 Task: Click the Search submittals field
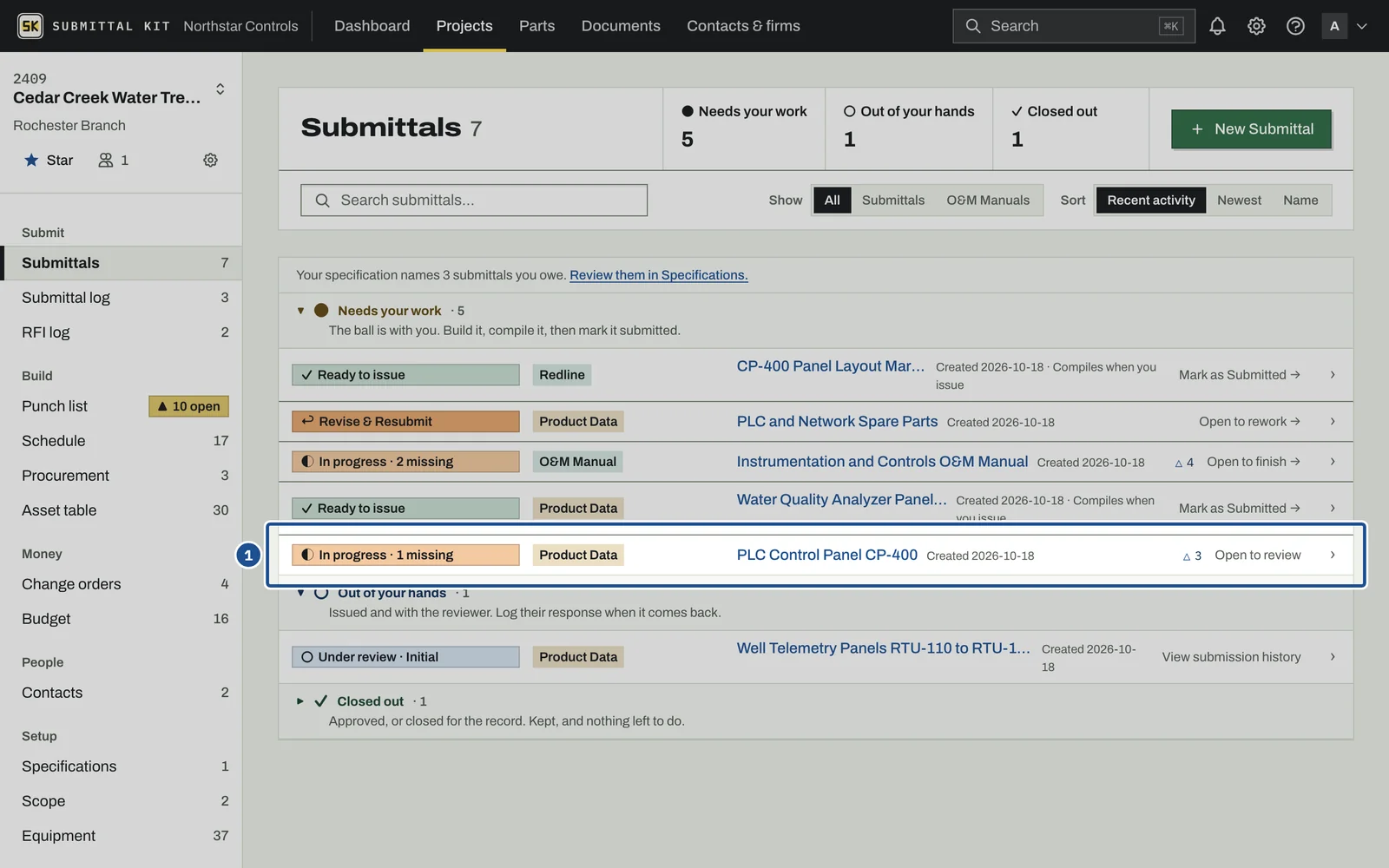pyautogui.click(x=474, y=200)
